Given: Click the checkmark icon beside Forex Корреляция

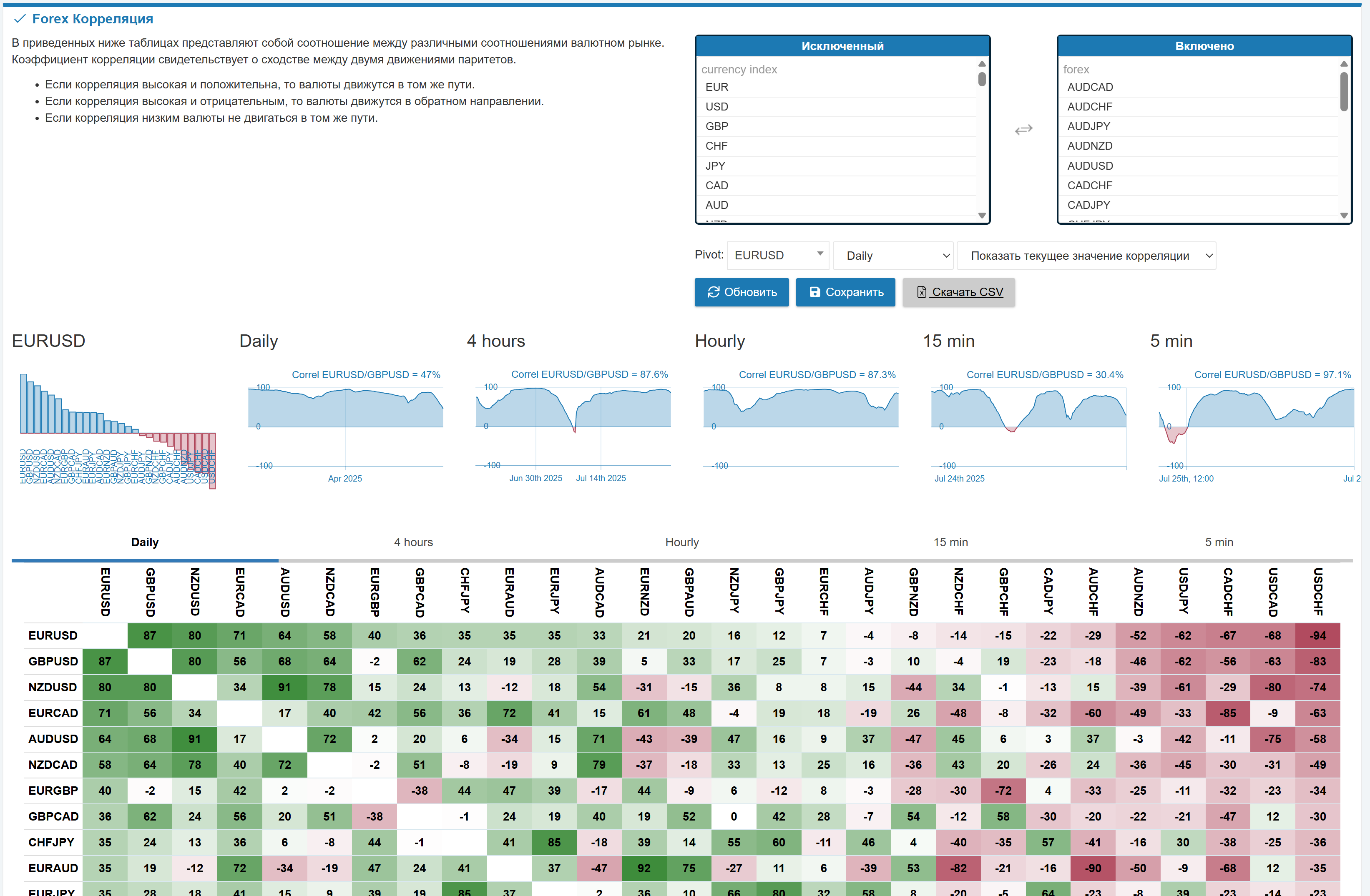Looking at the screenshot, I should (x=20, y=19).
